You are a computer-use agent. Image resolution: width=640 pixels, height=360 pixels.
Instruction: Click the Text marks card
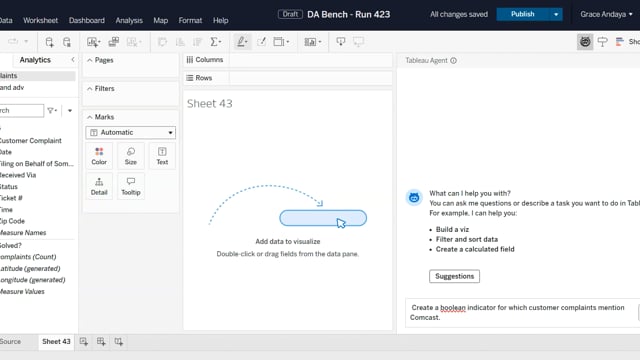tap(162, 156)
